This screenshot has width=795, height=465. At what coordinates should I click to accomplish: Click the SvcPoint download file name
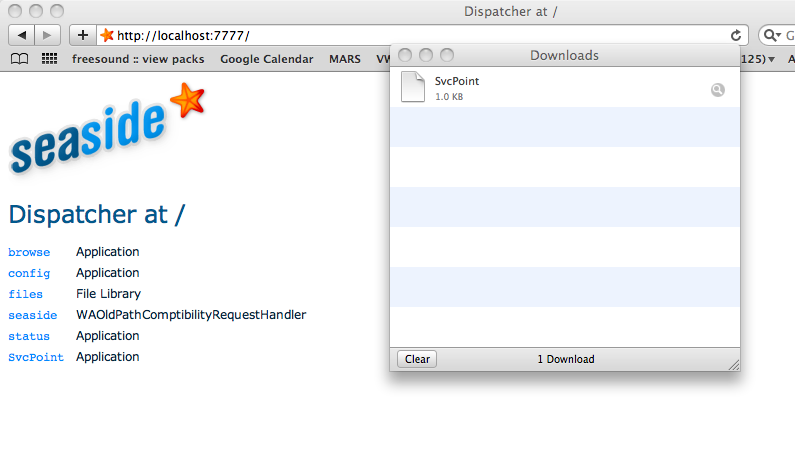[x=457, y=81]
